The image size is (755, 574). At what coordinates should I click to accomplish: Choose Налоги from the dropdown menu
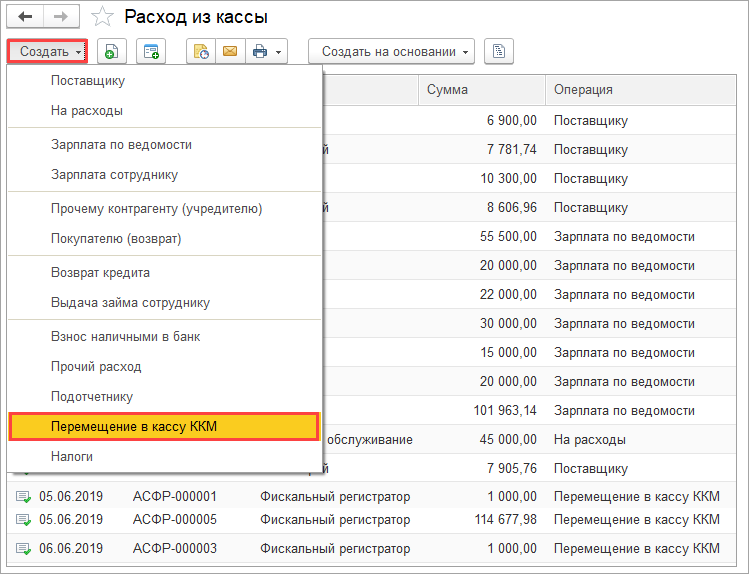tap(72, 457)
